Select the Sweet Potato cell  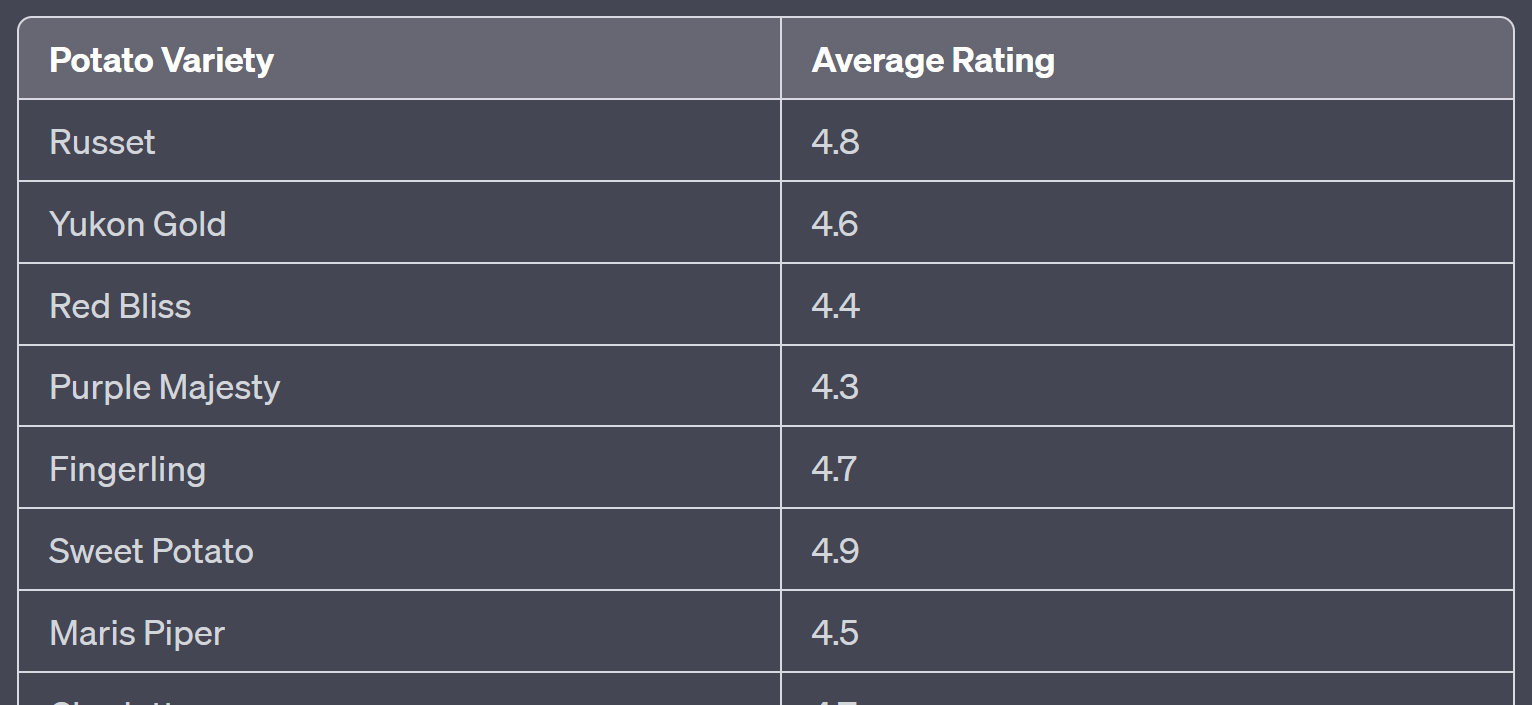pos(151,551)
